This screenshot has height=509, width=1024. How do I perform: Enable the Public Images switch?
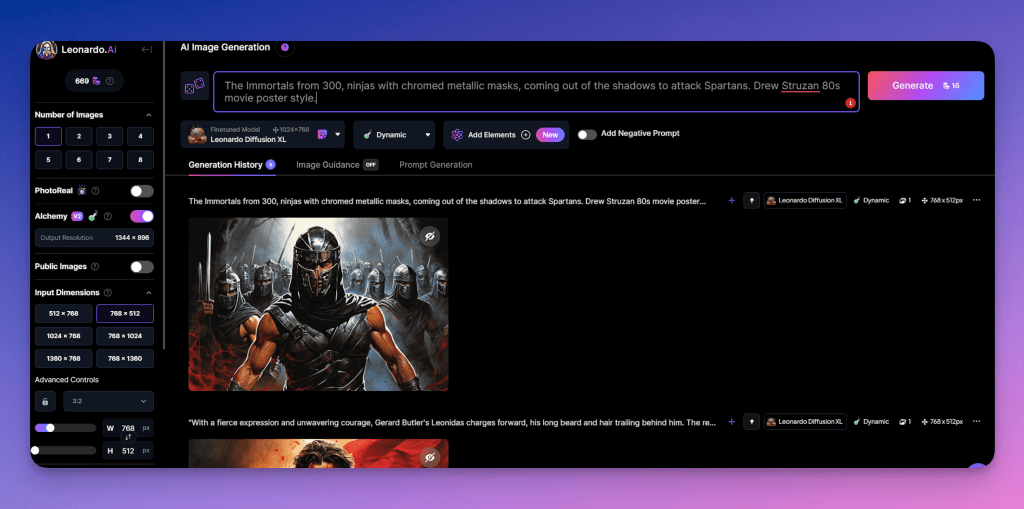142,267
